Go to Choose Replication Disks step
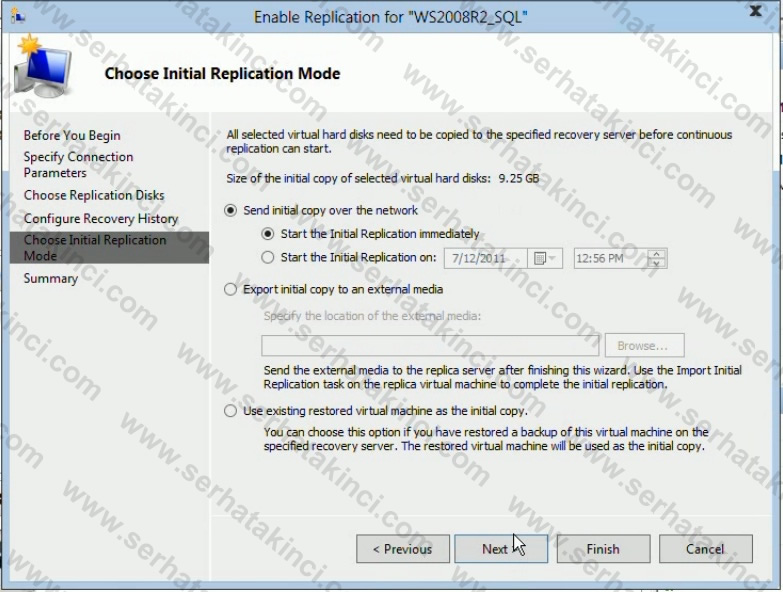Viewport: 783px width, 592px height. click(x=94, y=195)
